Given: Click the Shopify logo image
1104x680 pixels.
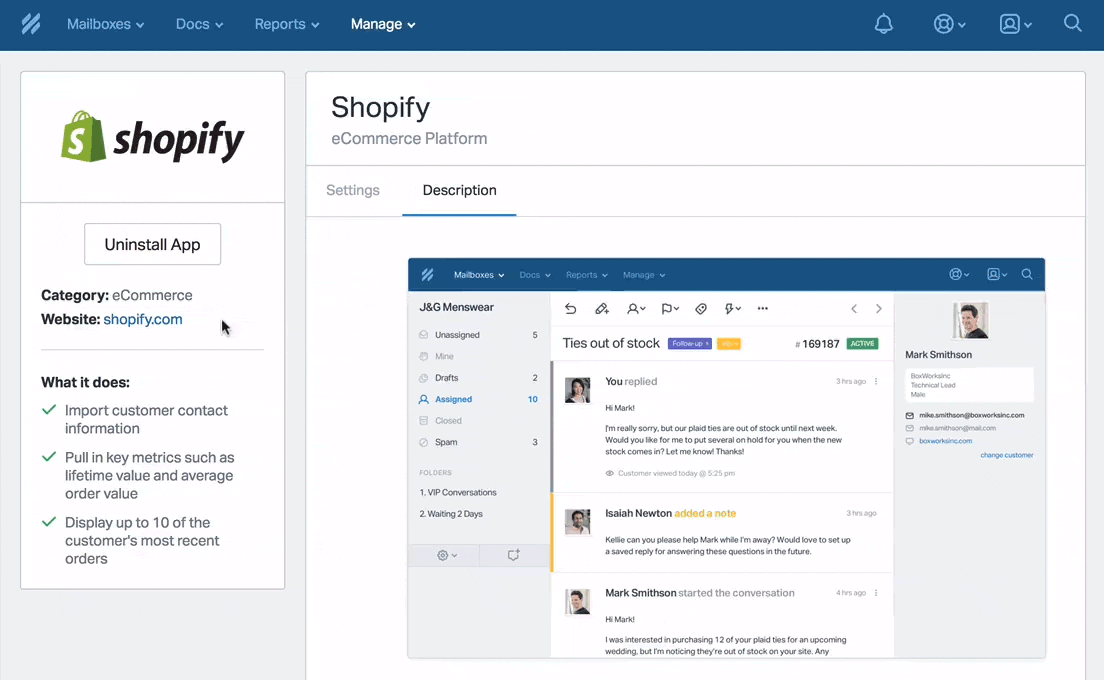Looking at the screenshot, I should (152, 137).
